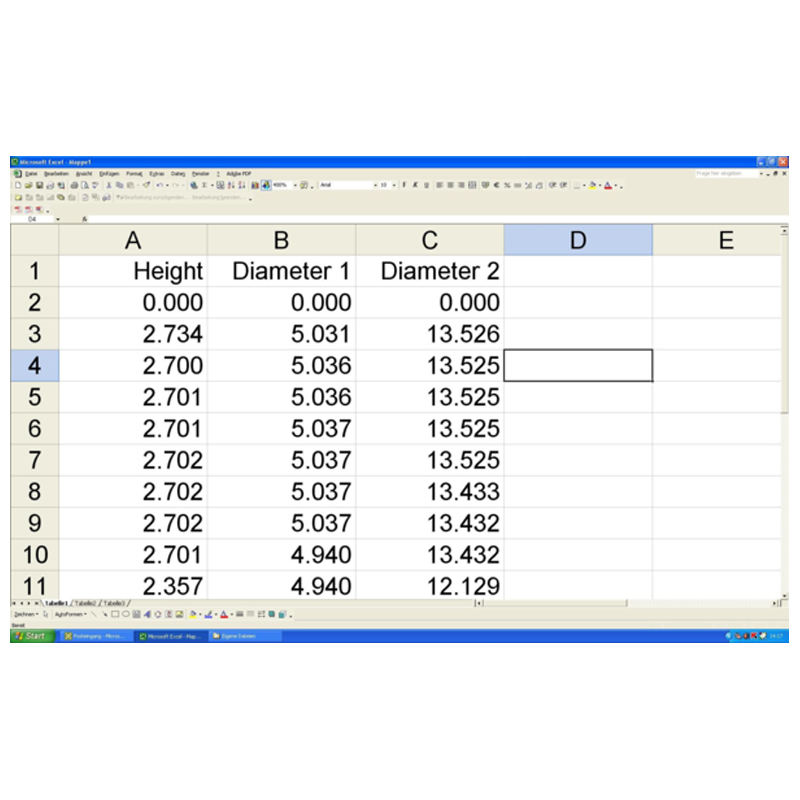Image resolution: width=800 pixels, height=800 pixels.
Task: Open the Zoom percentage dropdown
Action: (295, 185)
